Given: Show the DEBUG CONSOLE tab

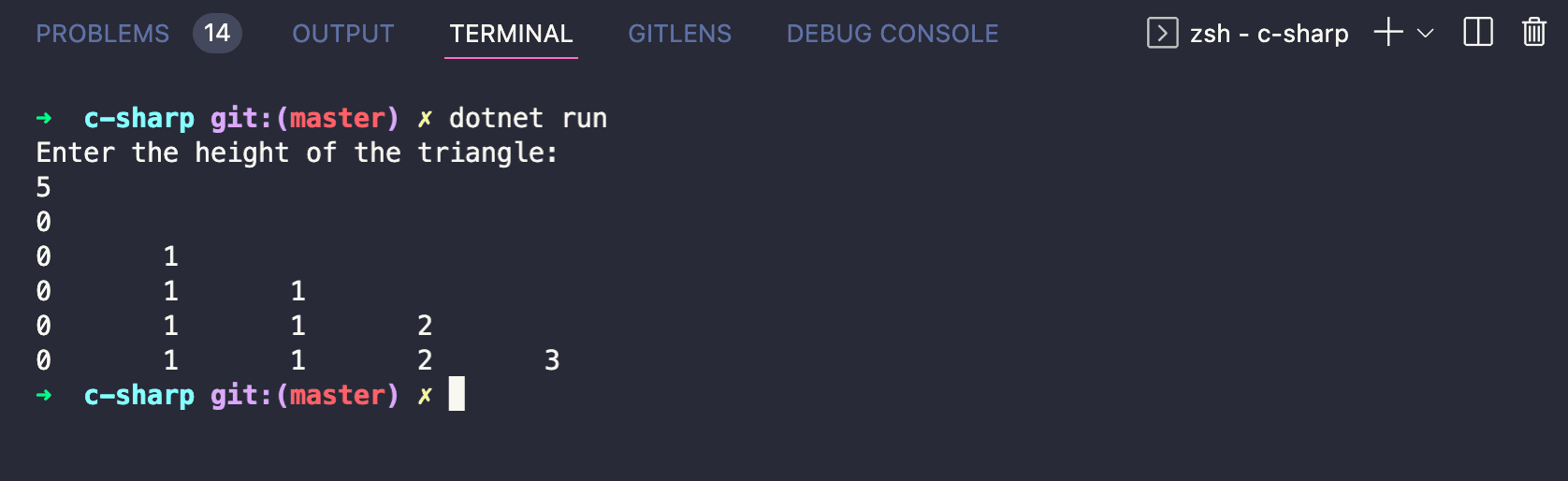Looking at the screenshot, I should (893, 34).
